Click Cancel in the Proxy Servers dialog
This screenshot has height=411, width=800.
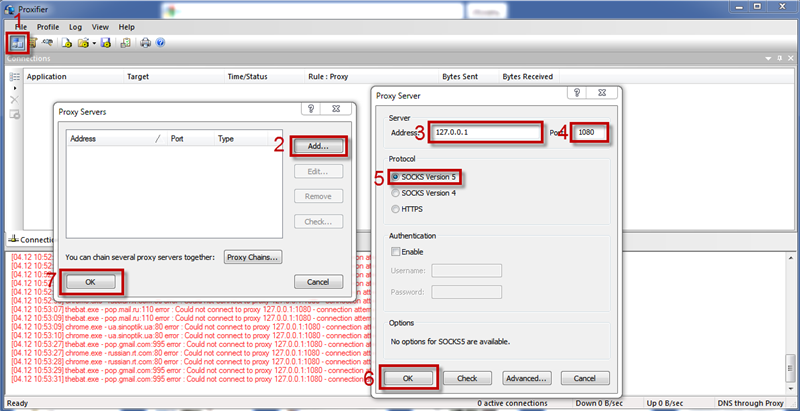(x=318, y=282)
